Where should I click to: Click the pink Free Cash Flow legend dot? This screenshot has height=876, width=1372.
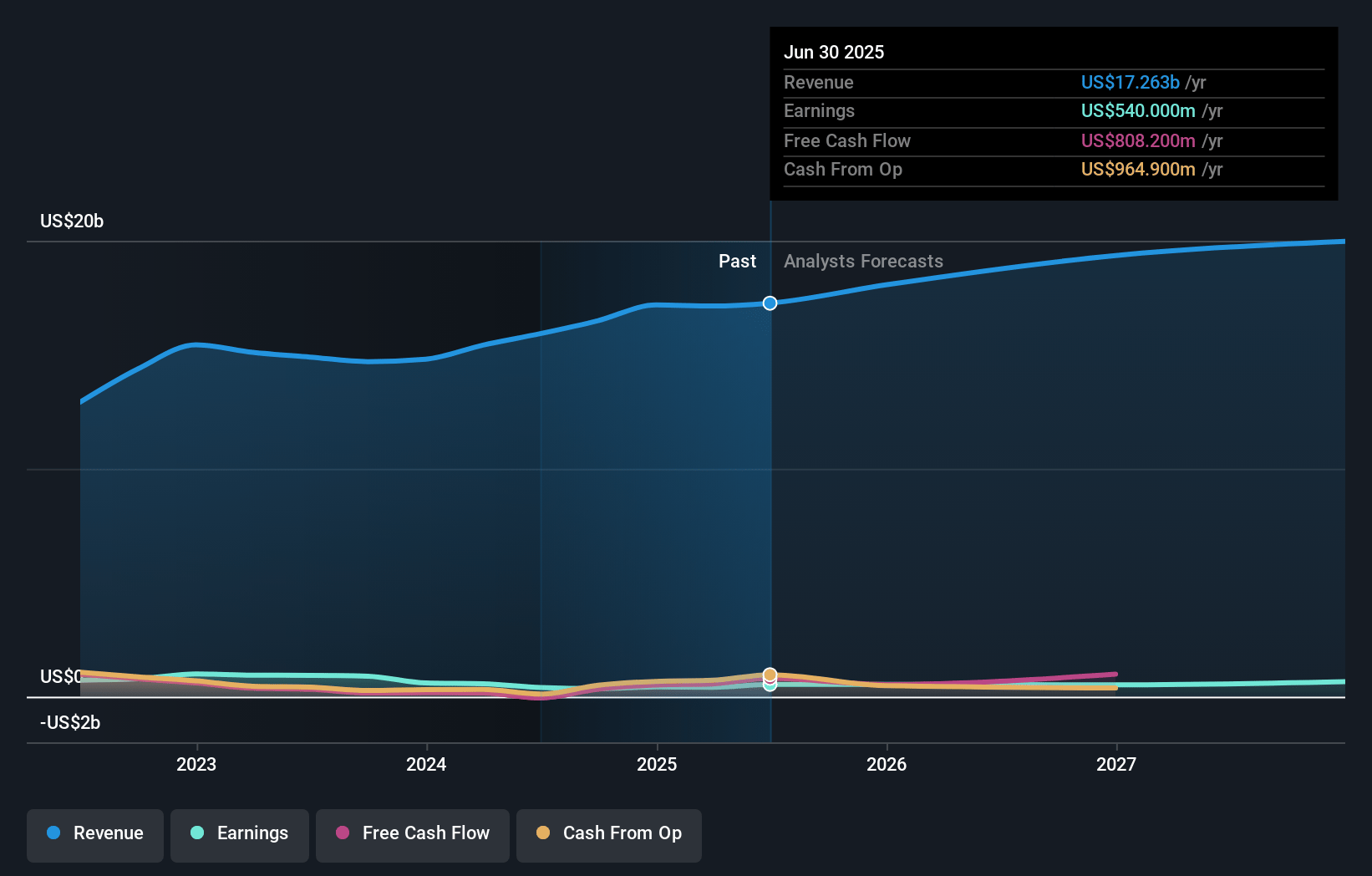coord(343,833)
